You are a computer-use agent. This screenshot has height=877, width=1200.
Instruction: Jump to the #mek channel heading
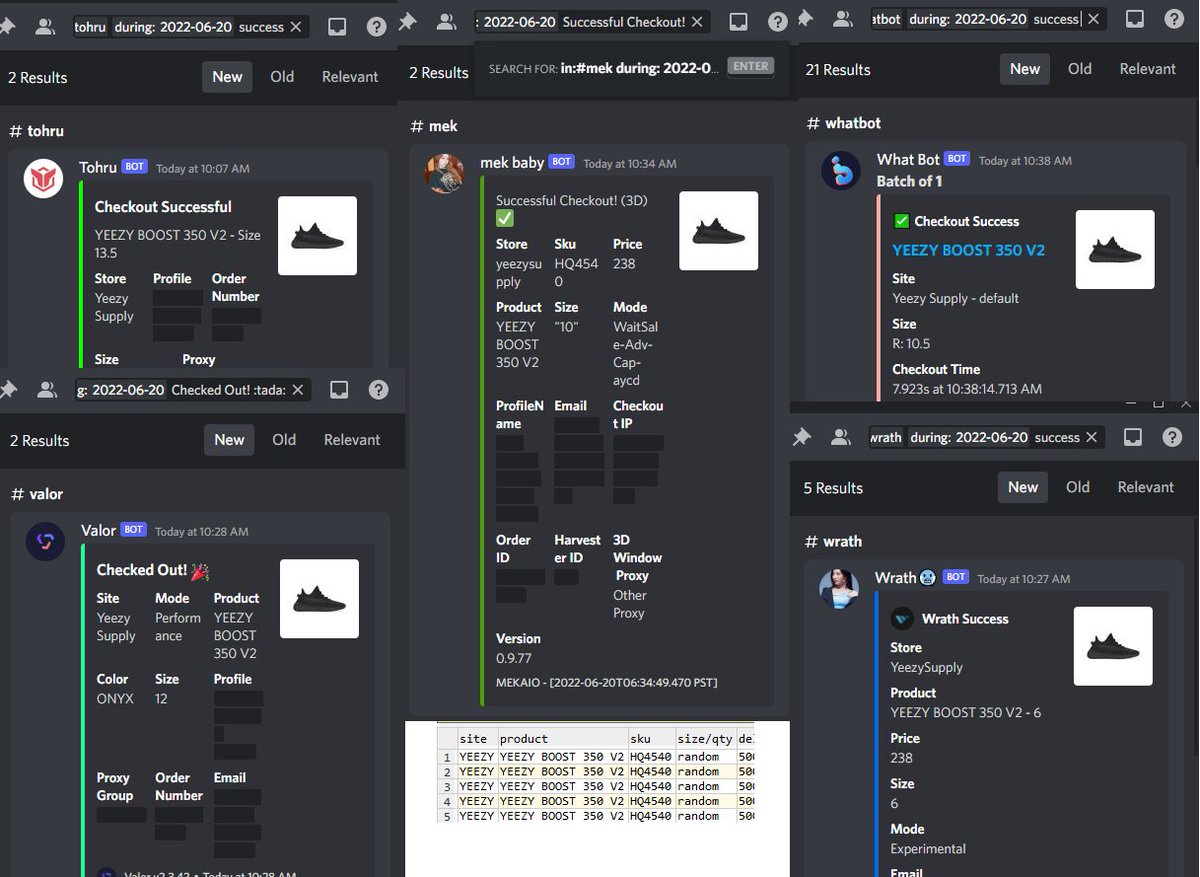434,126
